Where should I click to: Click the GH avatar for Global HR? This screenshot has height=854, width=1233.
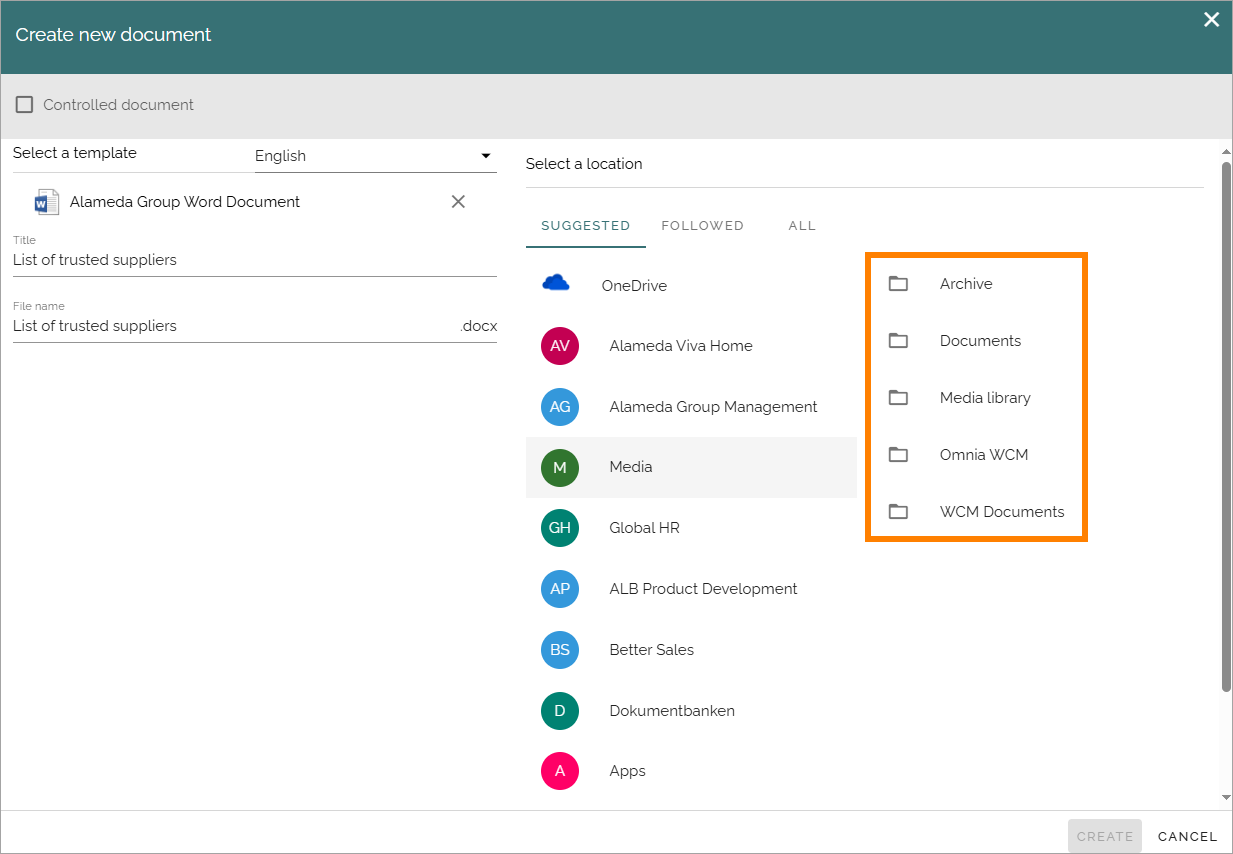tap(560, 528)
